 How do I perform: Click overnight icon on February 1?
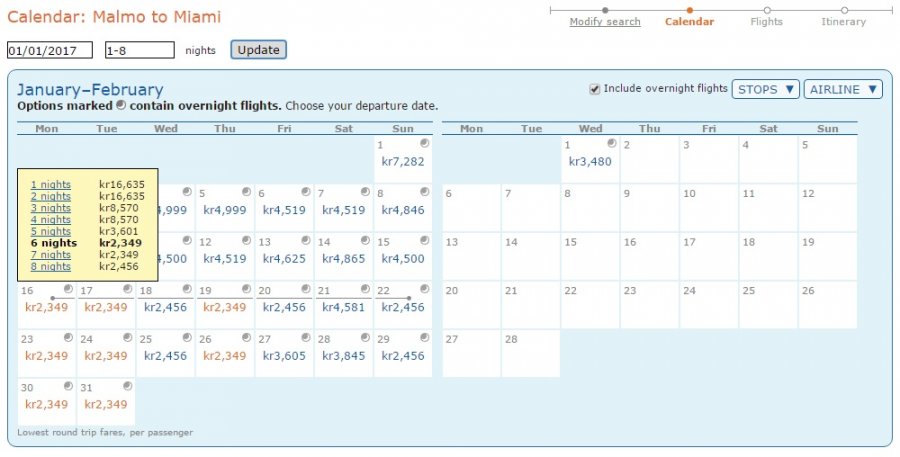[x=611, y=143]
